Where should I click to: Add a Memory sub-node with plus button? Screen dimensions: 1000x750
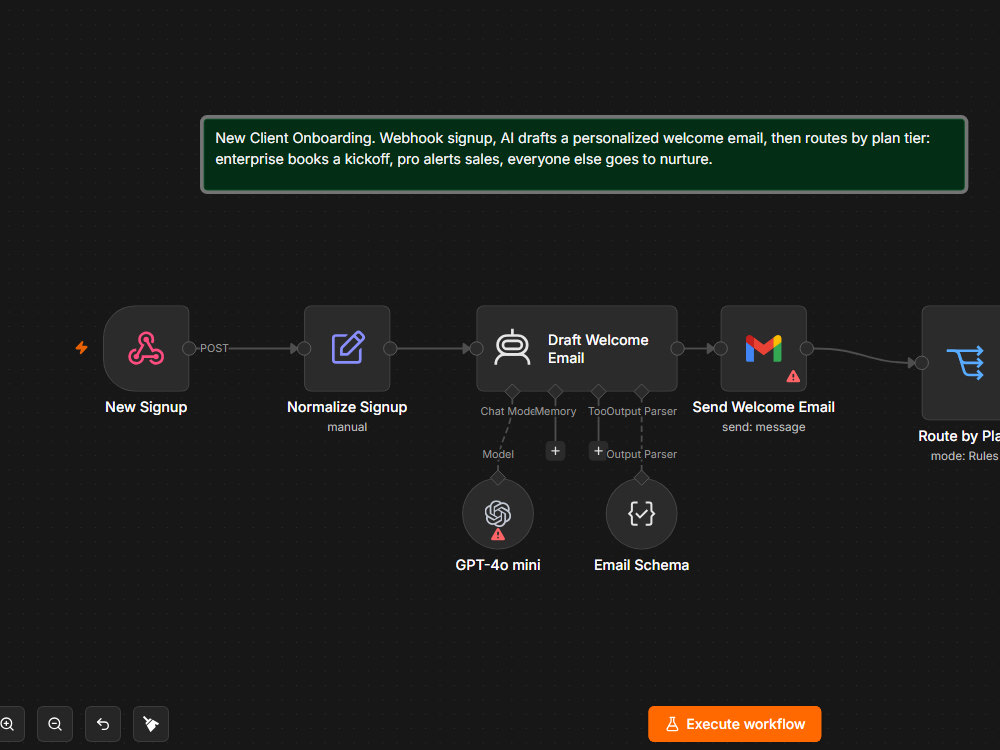(555, 451)
